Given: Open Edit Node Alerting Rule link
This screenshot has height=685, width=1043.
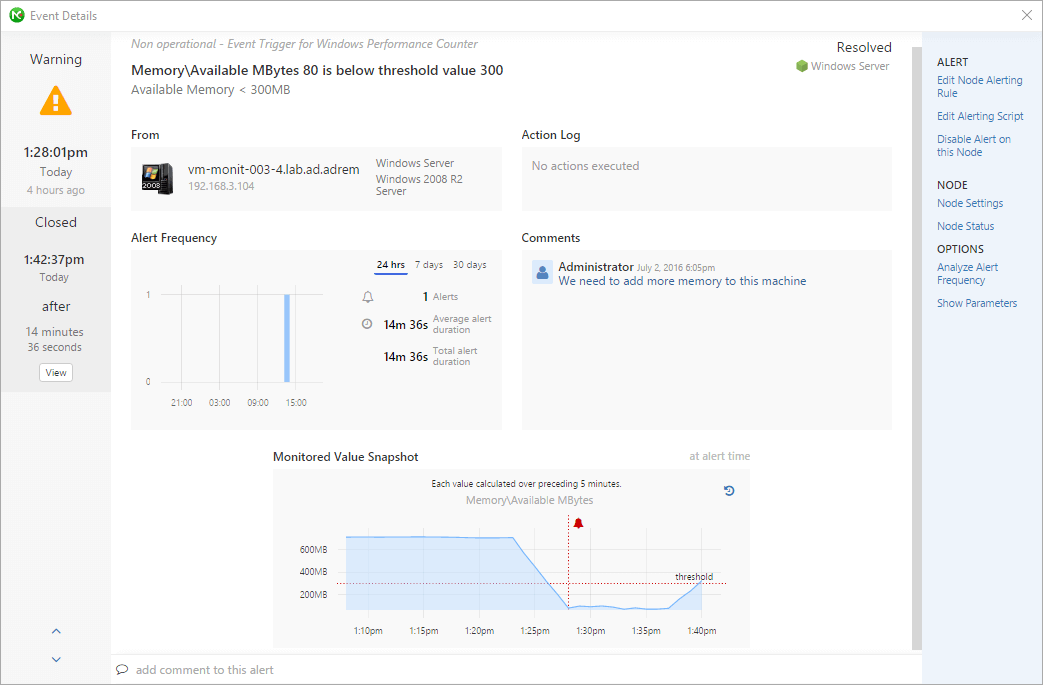Looking at the screenshot, I should (x=979, y=86).
